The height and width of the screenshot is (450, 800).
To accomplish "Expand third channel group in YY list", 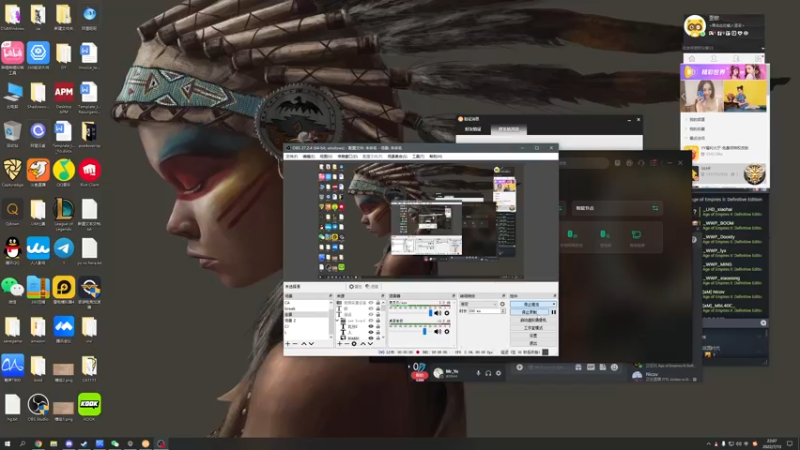I will point(686,138).
